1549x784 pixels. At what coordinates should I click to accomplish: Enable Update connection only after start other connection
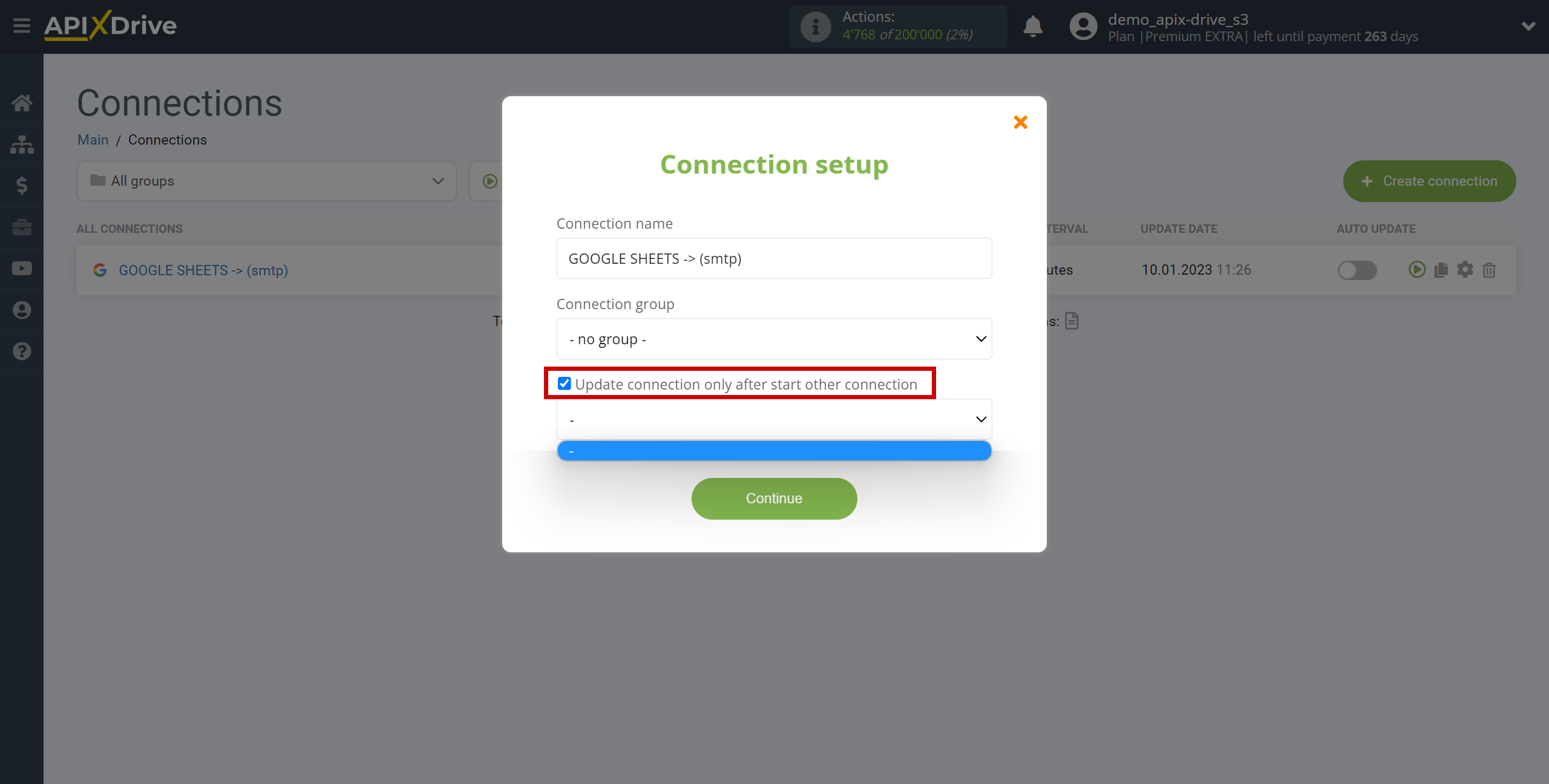click(563, 384)
